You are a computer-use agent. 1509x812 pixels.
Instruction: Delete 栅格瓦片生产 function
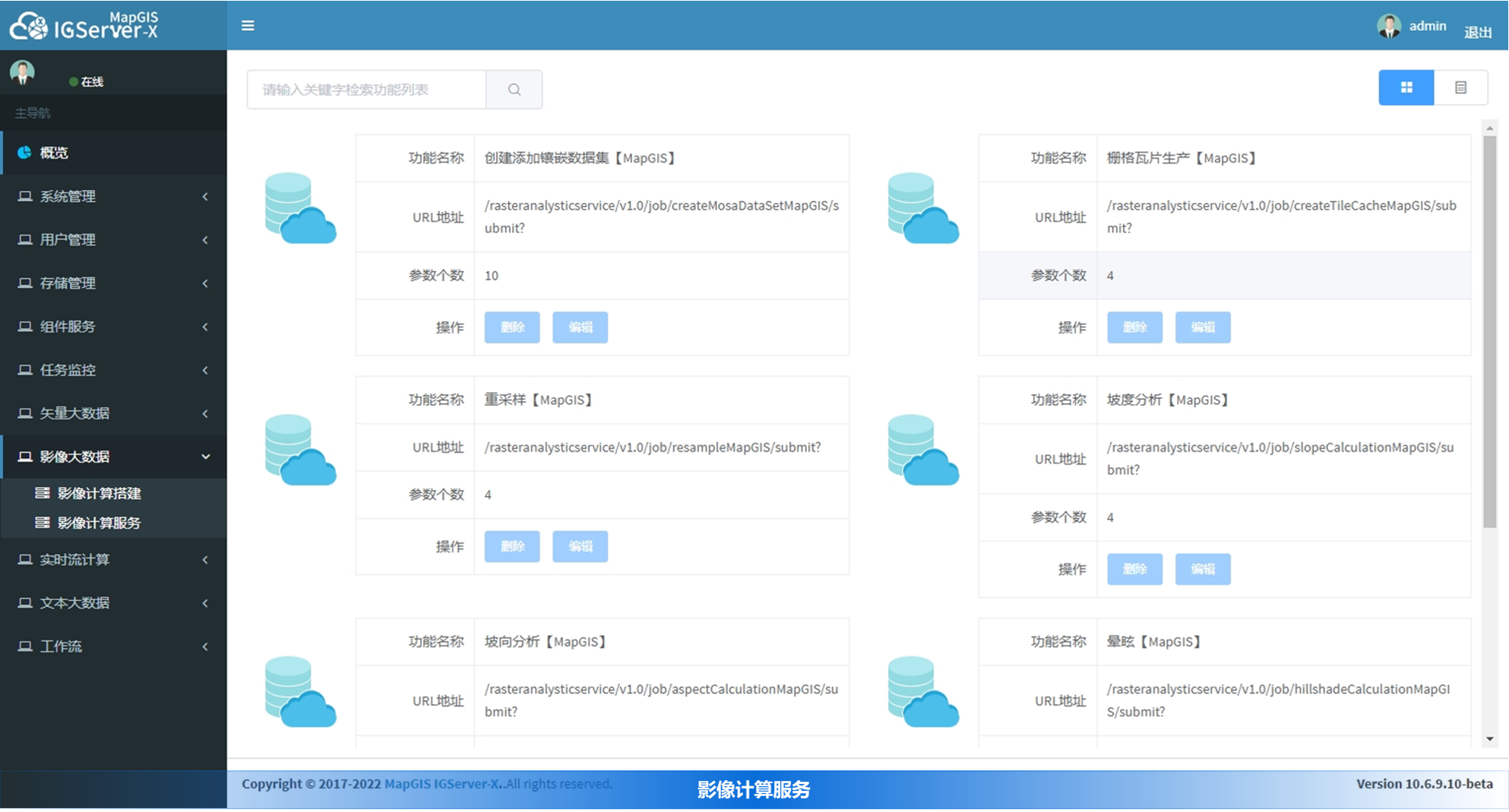(1134, 327)
